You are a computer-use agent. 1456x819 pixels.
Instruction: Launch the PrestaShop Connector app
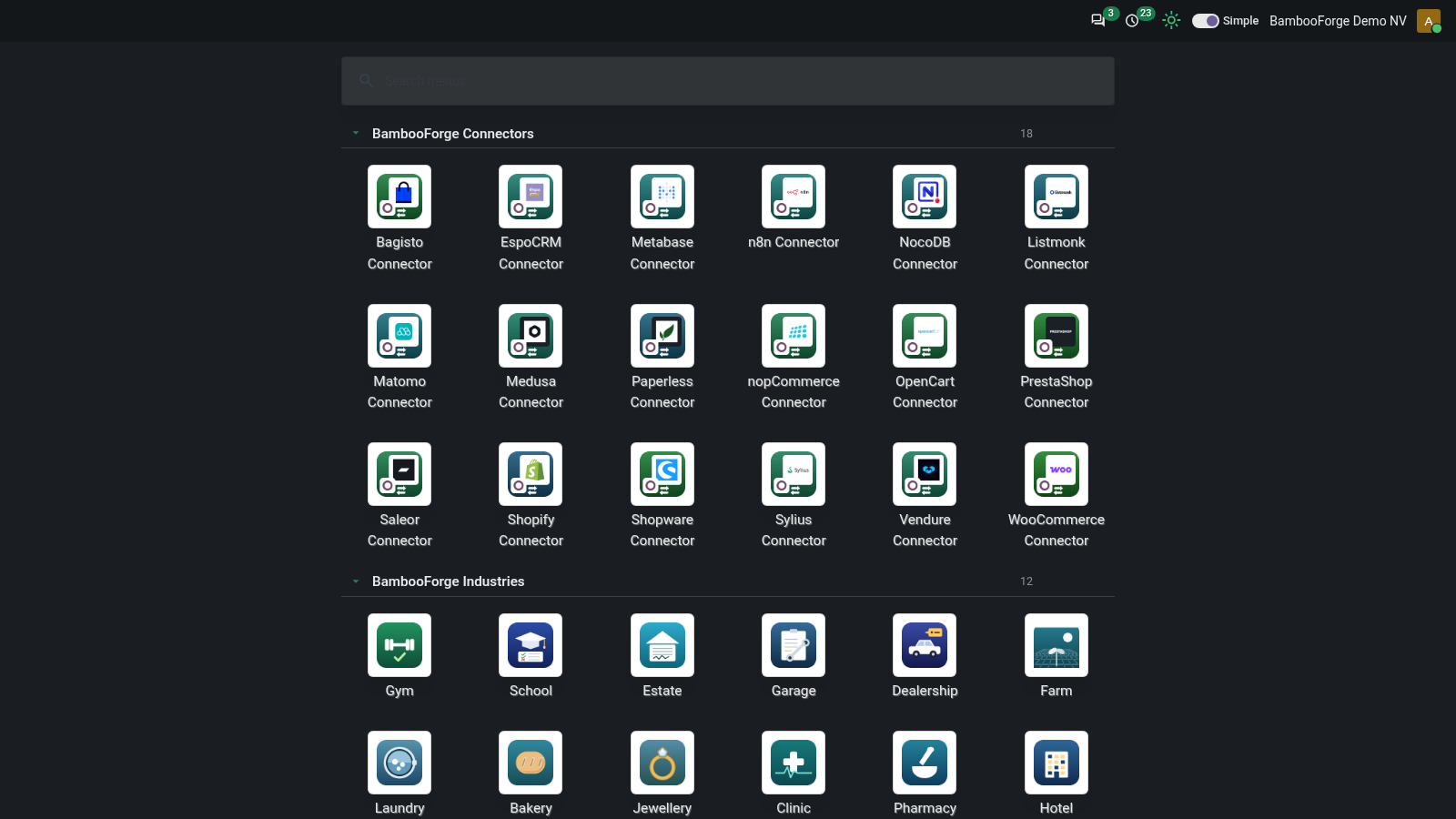[x=1057, y=336]
